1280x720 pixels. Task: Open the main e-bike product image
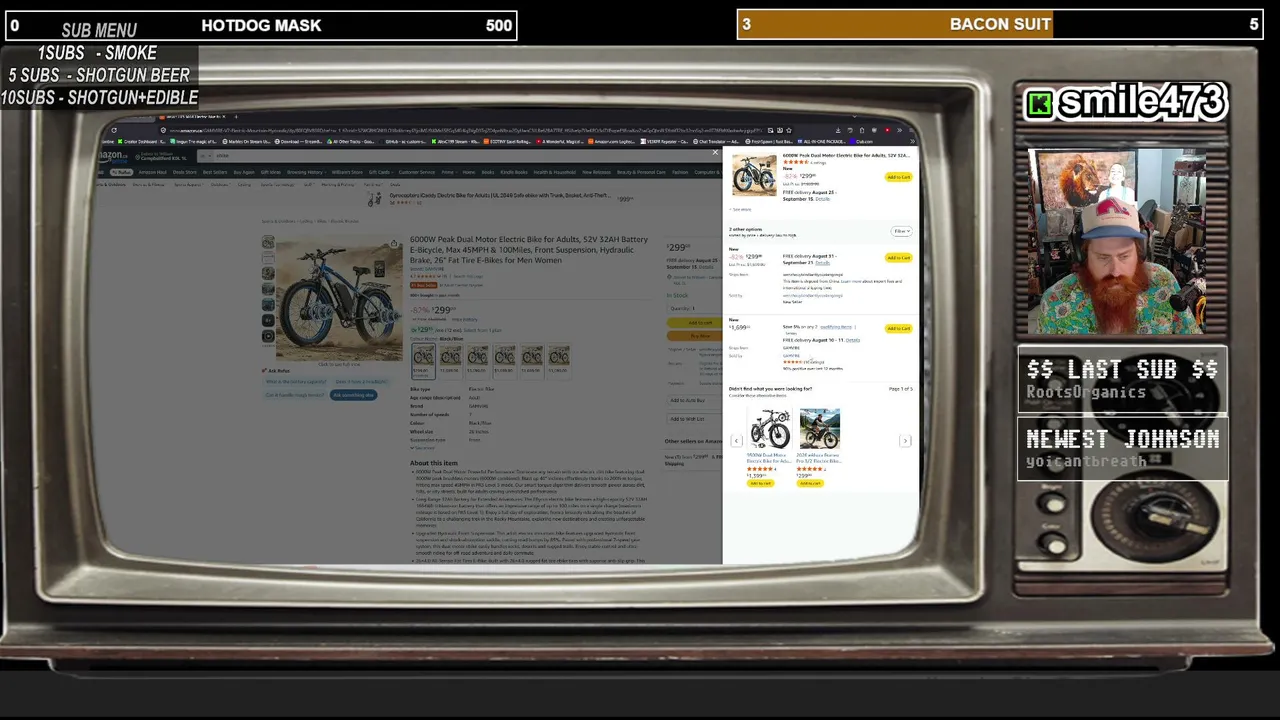pos(338,297)
